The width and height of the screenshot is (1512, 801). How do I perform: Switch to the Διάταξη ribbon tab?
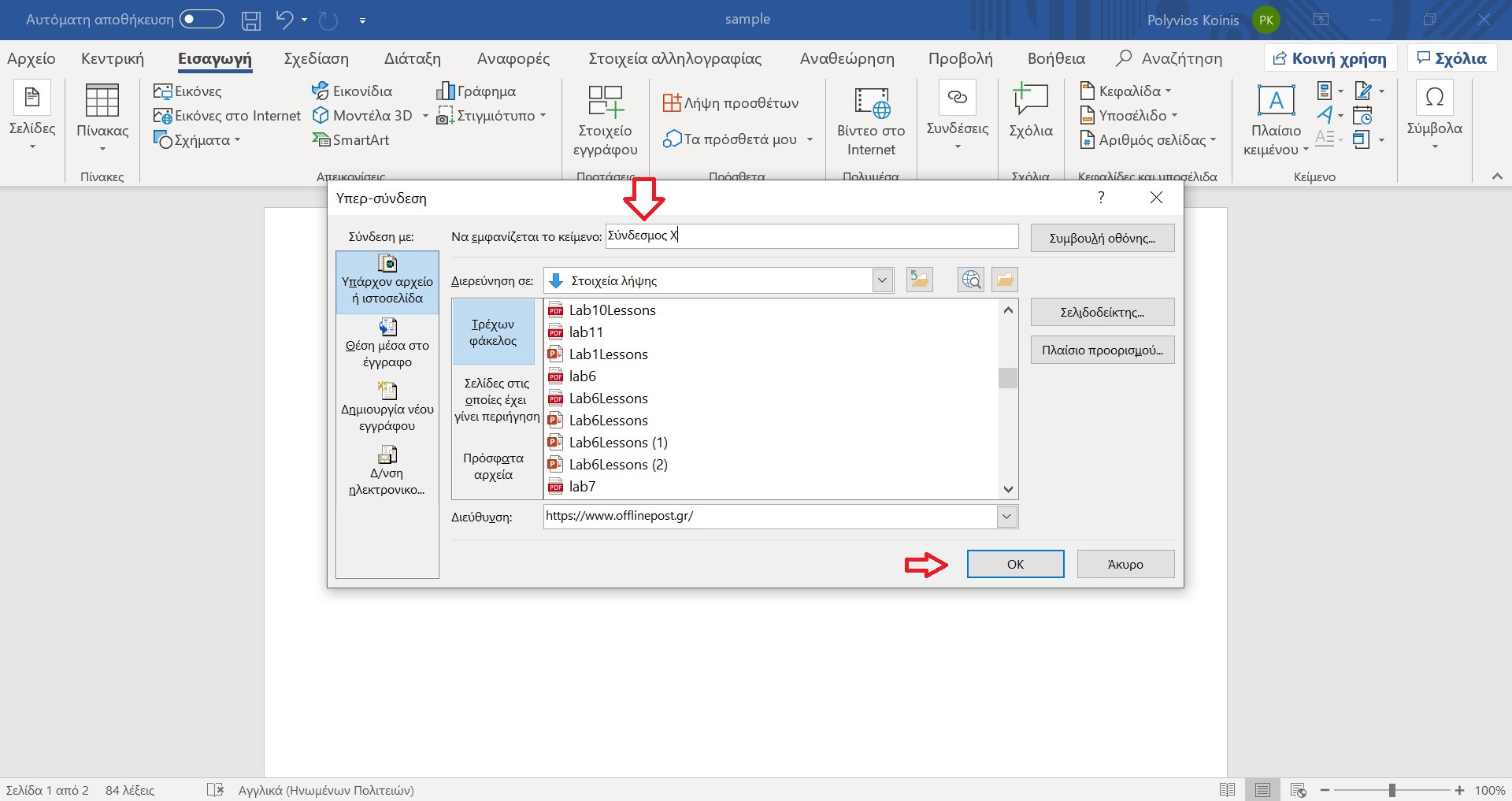click(x=413, y=58)
